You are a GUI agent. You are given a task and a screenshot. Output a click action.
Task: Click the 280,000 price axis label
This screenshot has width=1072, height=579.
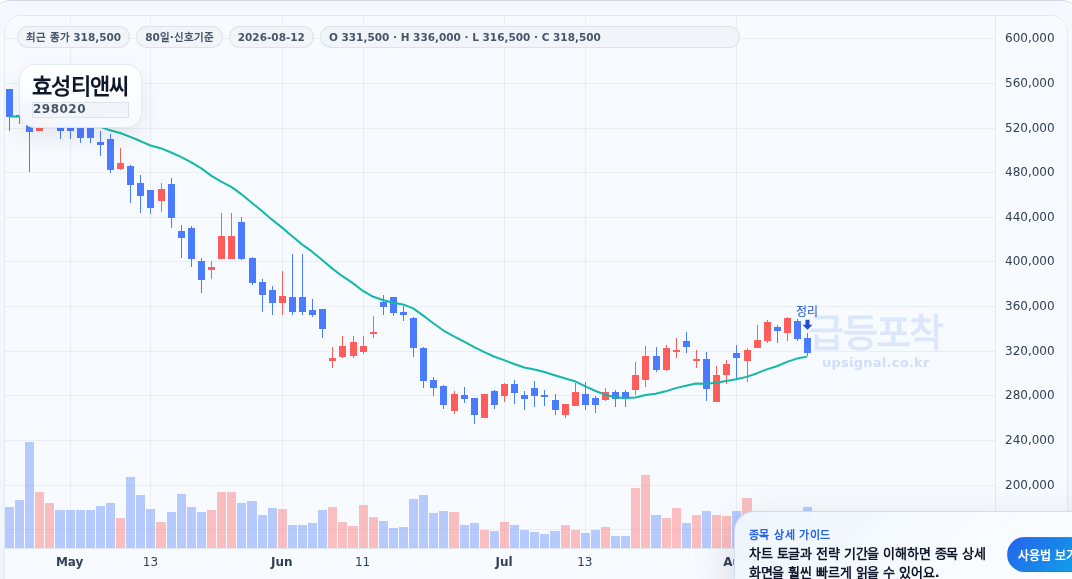point(1029,394)
